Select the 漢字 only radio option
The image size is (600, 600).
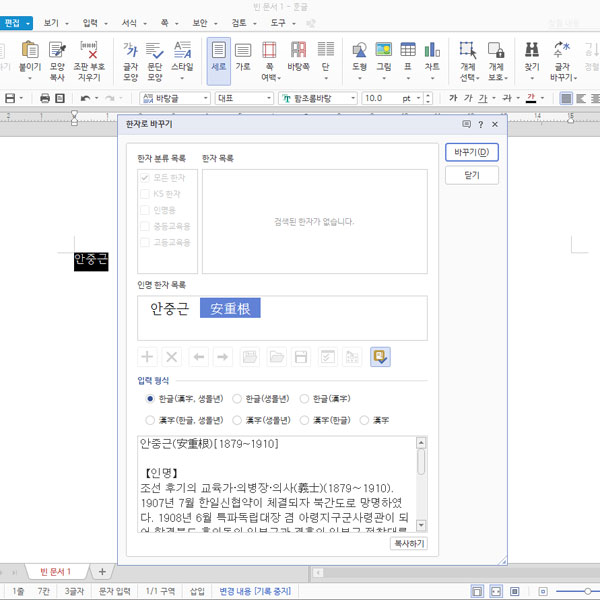[364, 420]
